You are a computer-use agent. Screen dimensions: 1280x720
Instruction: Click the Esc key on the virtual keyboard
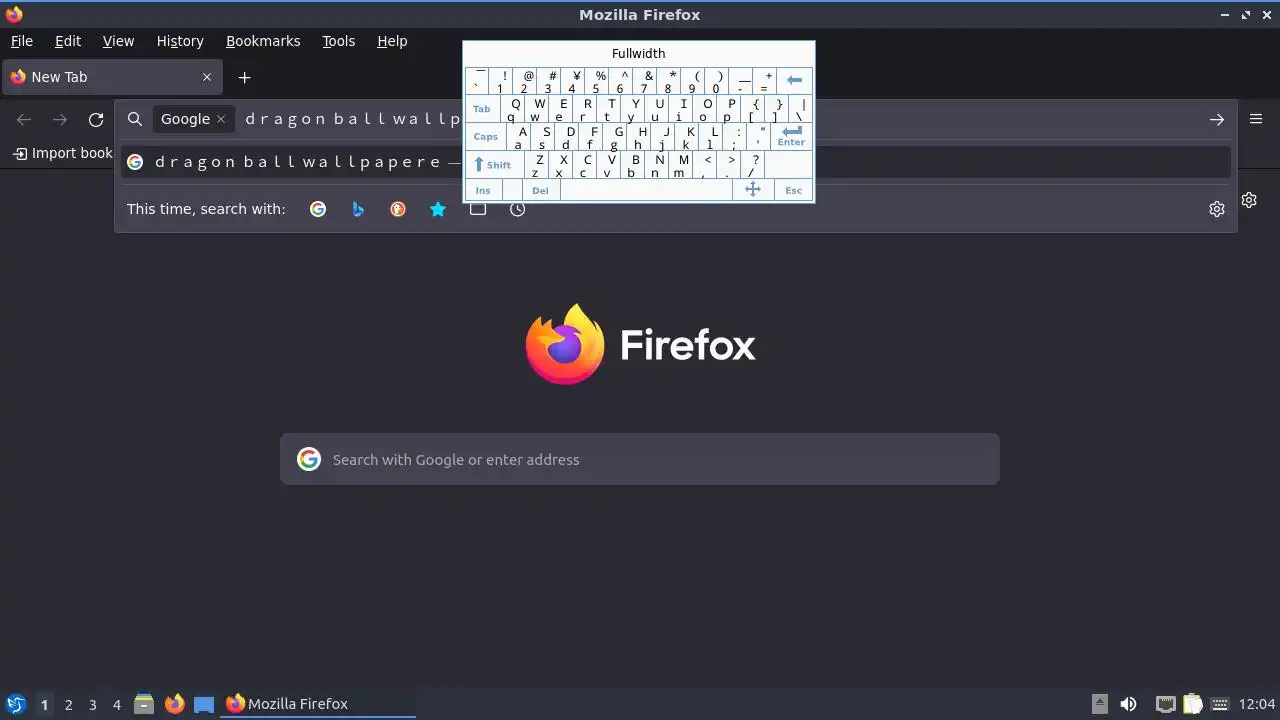point(793,190)
